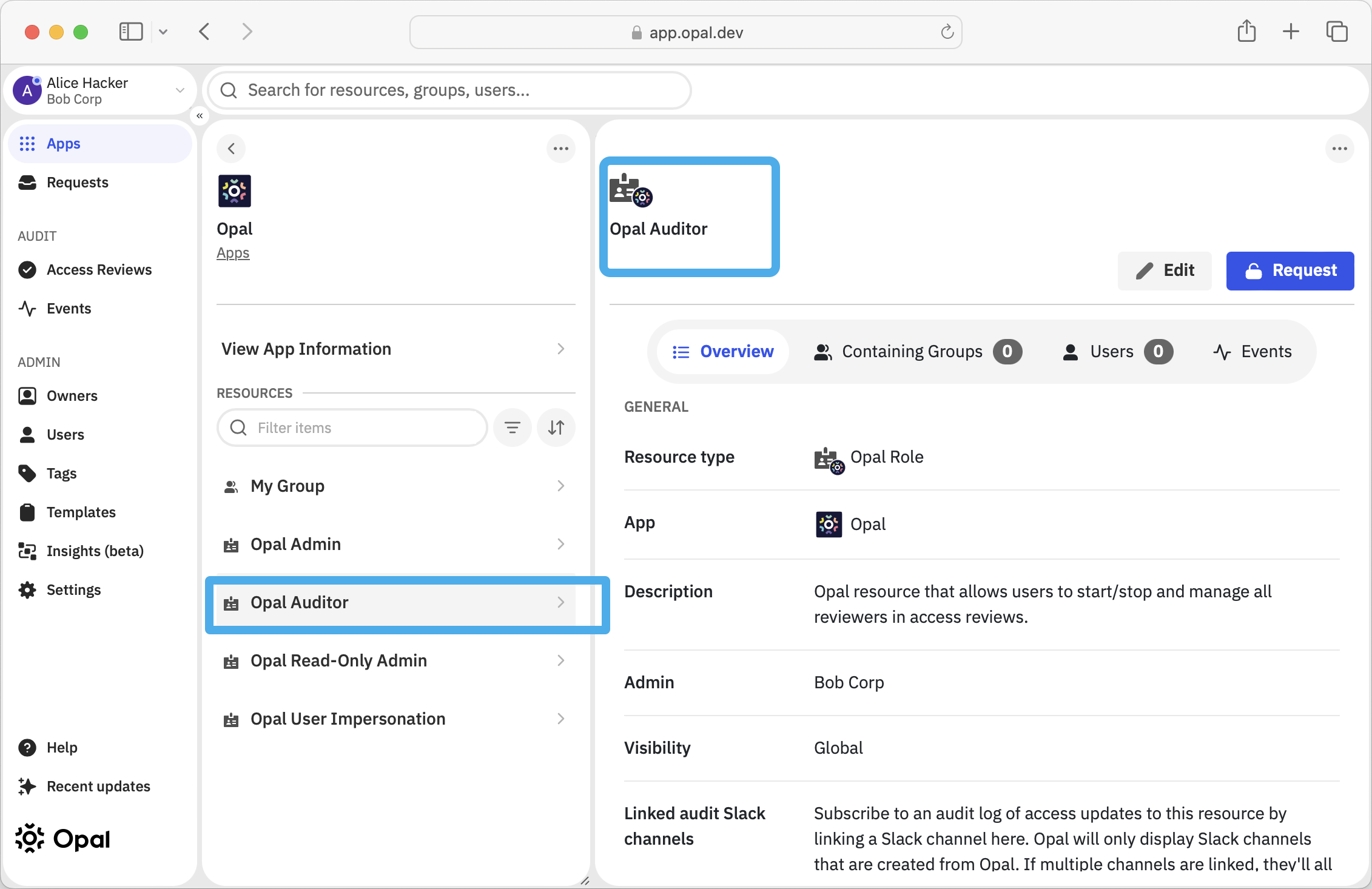Screen dimensions: 1372x889
Task: Switch to the Overview tab
Action: 723,352
